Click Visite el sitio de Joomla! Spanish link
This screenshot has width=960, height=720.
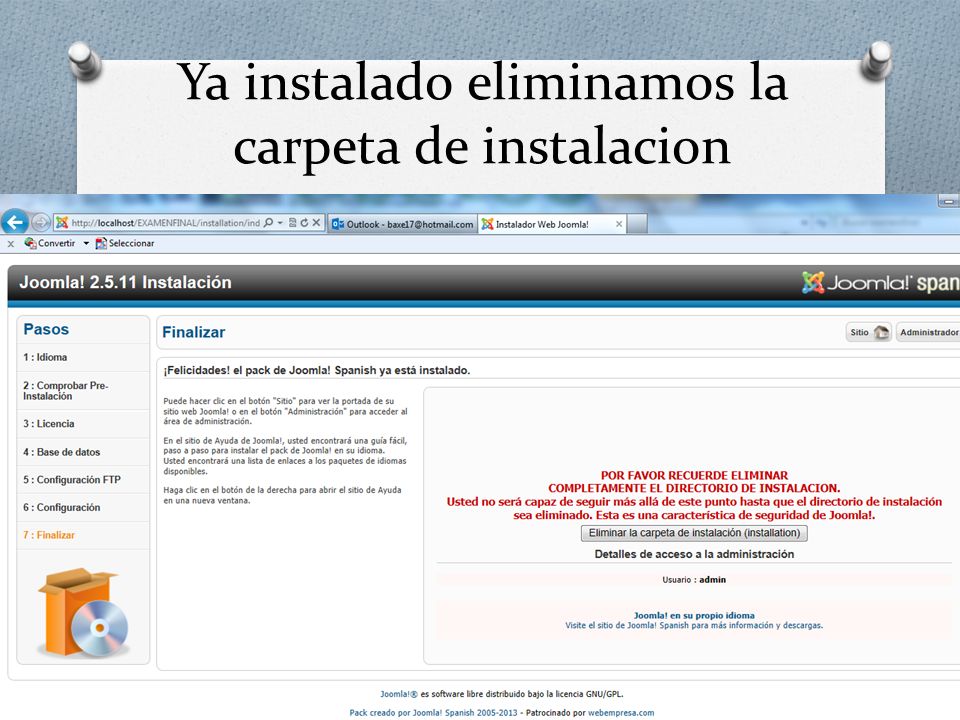tap(694, 625)
